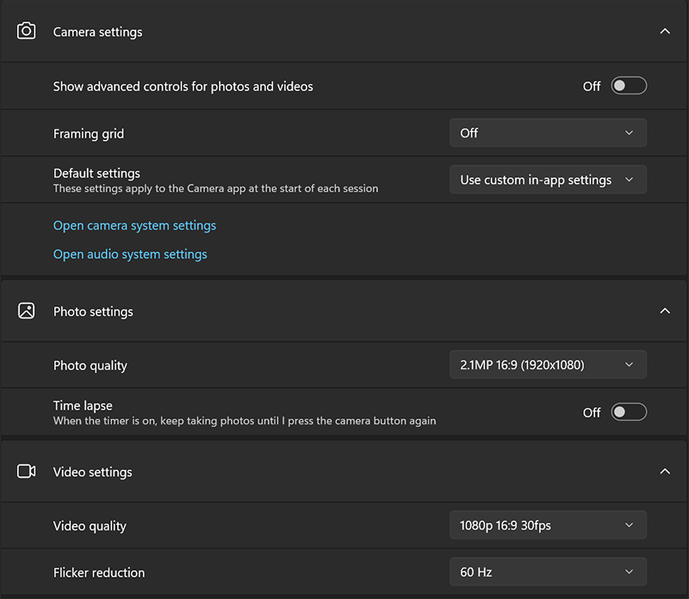The image size is (689, 599).
Task: Click the video camera icon beside Video settings
Action: (x=27, y=471)
